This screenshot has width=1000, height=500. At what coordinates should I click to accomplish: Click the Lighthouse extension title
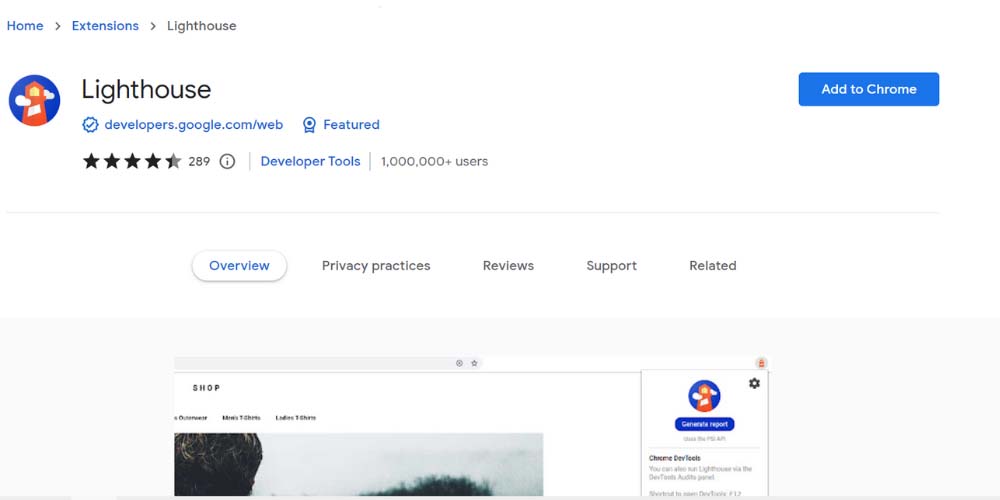tap(146, 90)
